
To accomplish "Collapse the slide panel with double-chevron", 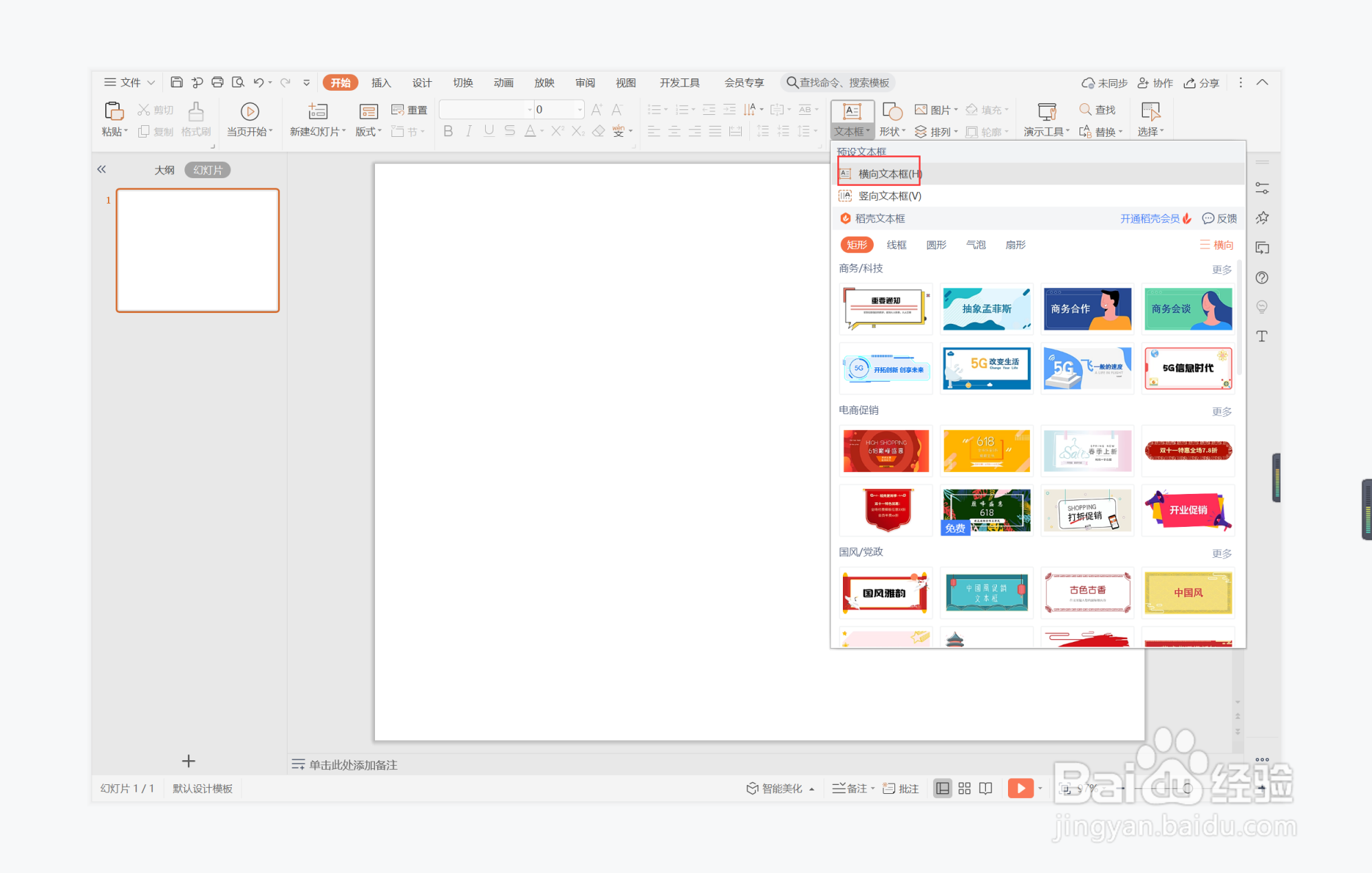I will coord(102,169).
